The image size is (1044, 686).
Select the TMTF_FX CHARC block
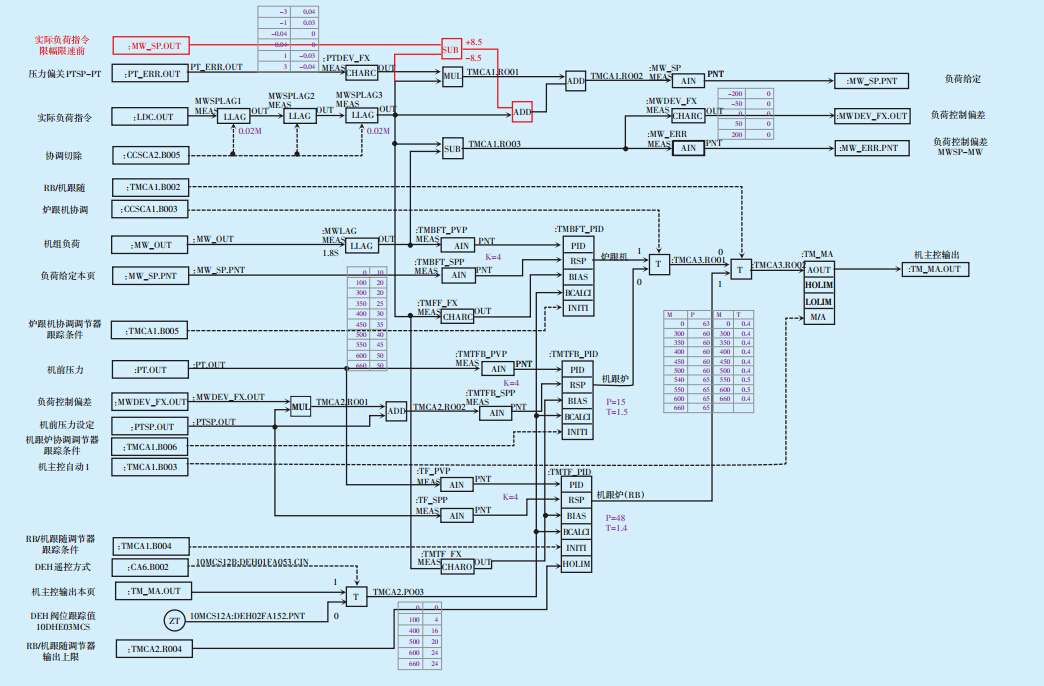click(457, 566)
